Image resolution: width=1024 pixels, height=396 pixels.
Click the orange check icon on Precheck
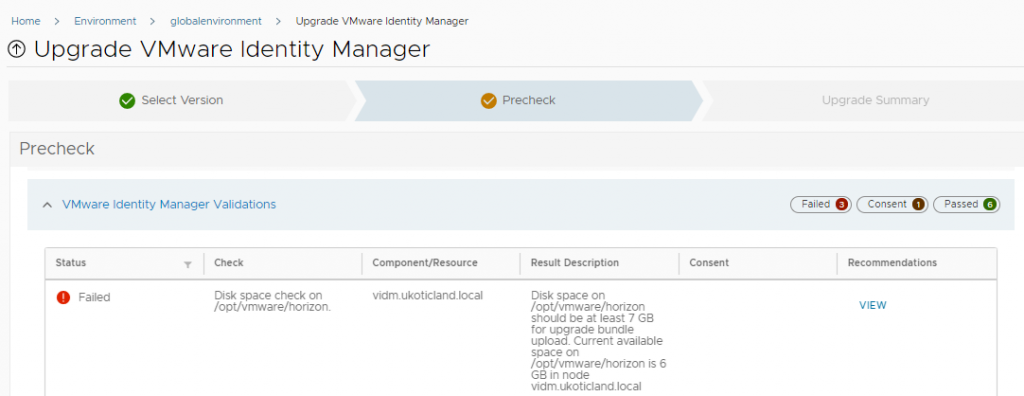(x=488, y=101)
